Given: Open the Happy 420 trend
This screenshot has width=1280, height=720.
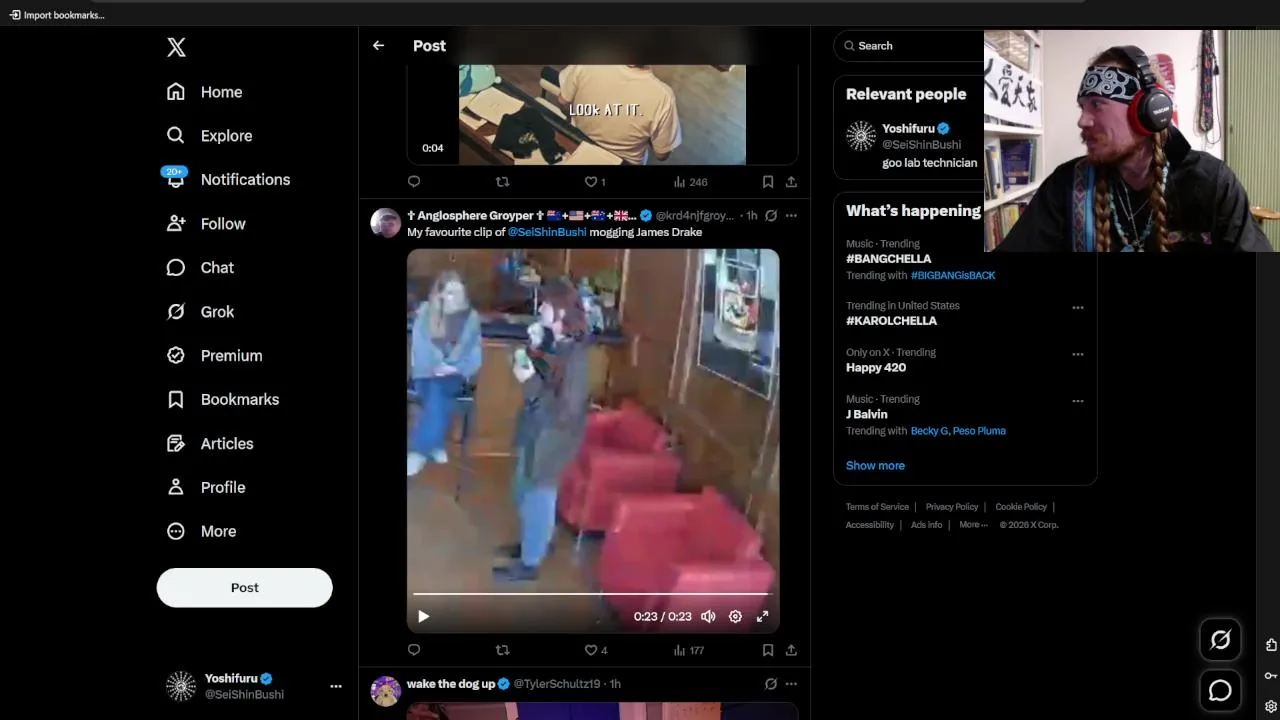Looking at the screenshot, I should tap(876, 368).
